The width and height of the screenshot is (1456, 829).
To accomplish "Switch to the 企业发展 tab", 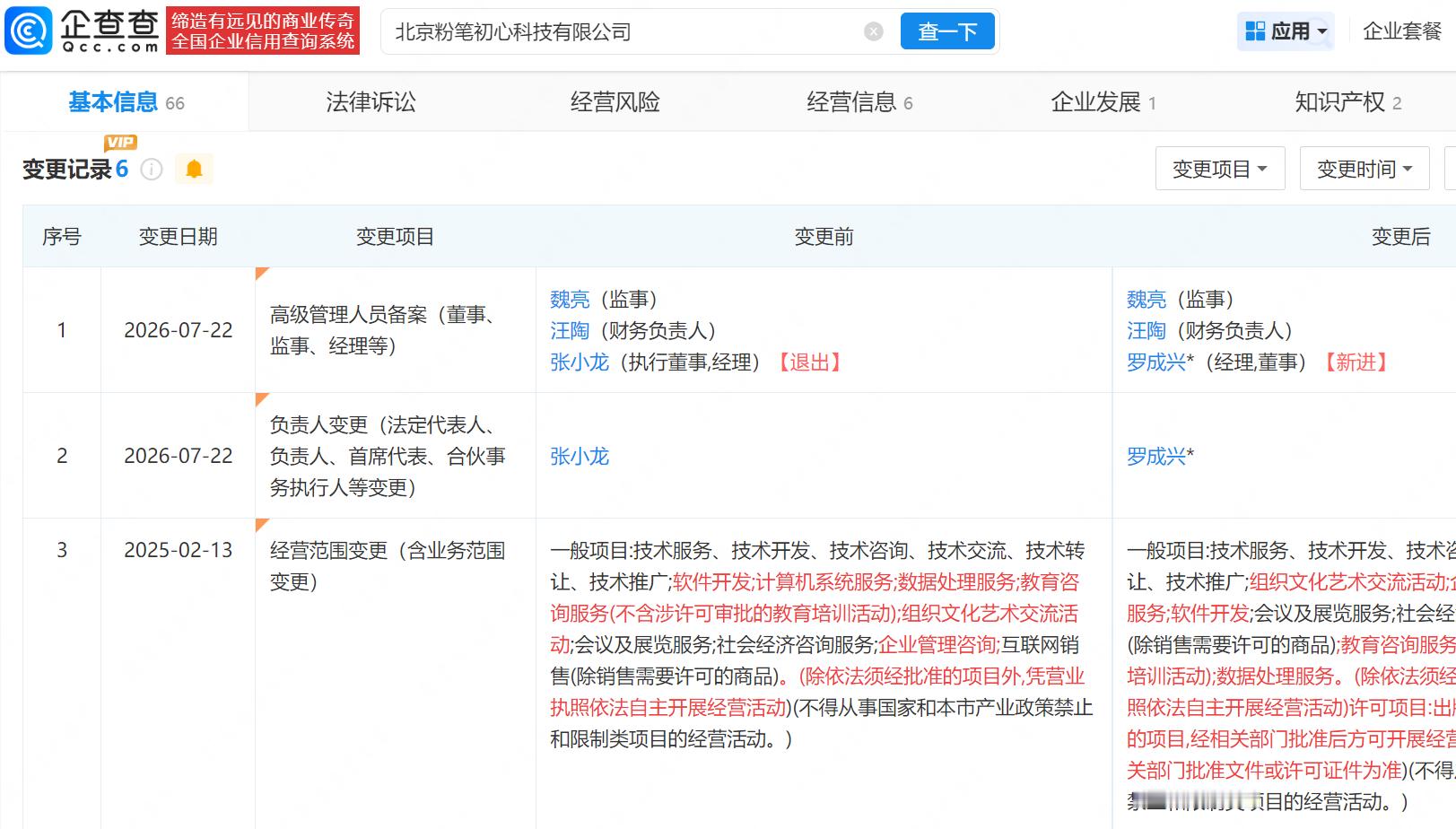I will (x=1103, y=102).
